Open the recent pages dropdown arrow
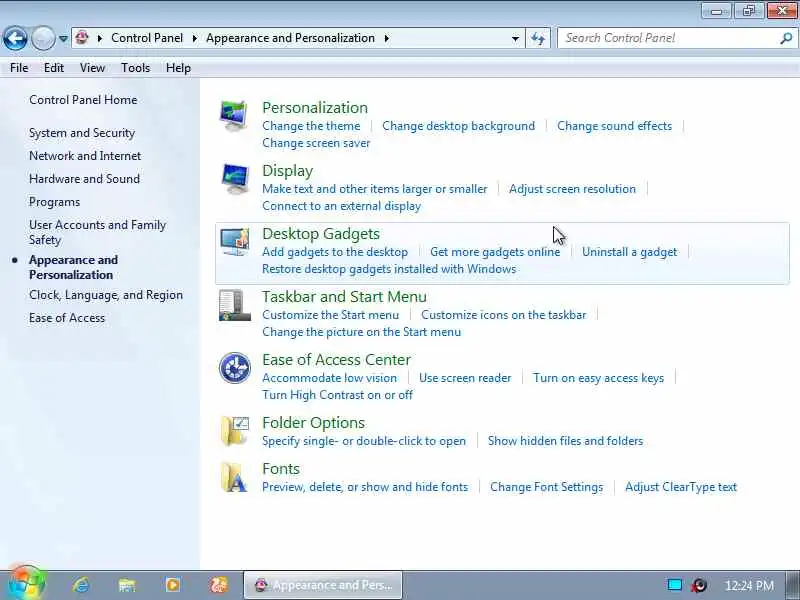The height and width of the screenshot is (600, 800). click(63, 38)
